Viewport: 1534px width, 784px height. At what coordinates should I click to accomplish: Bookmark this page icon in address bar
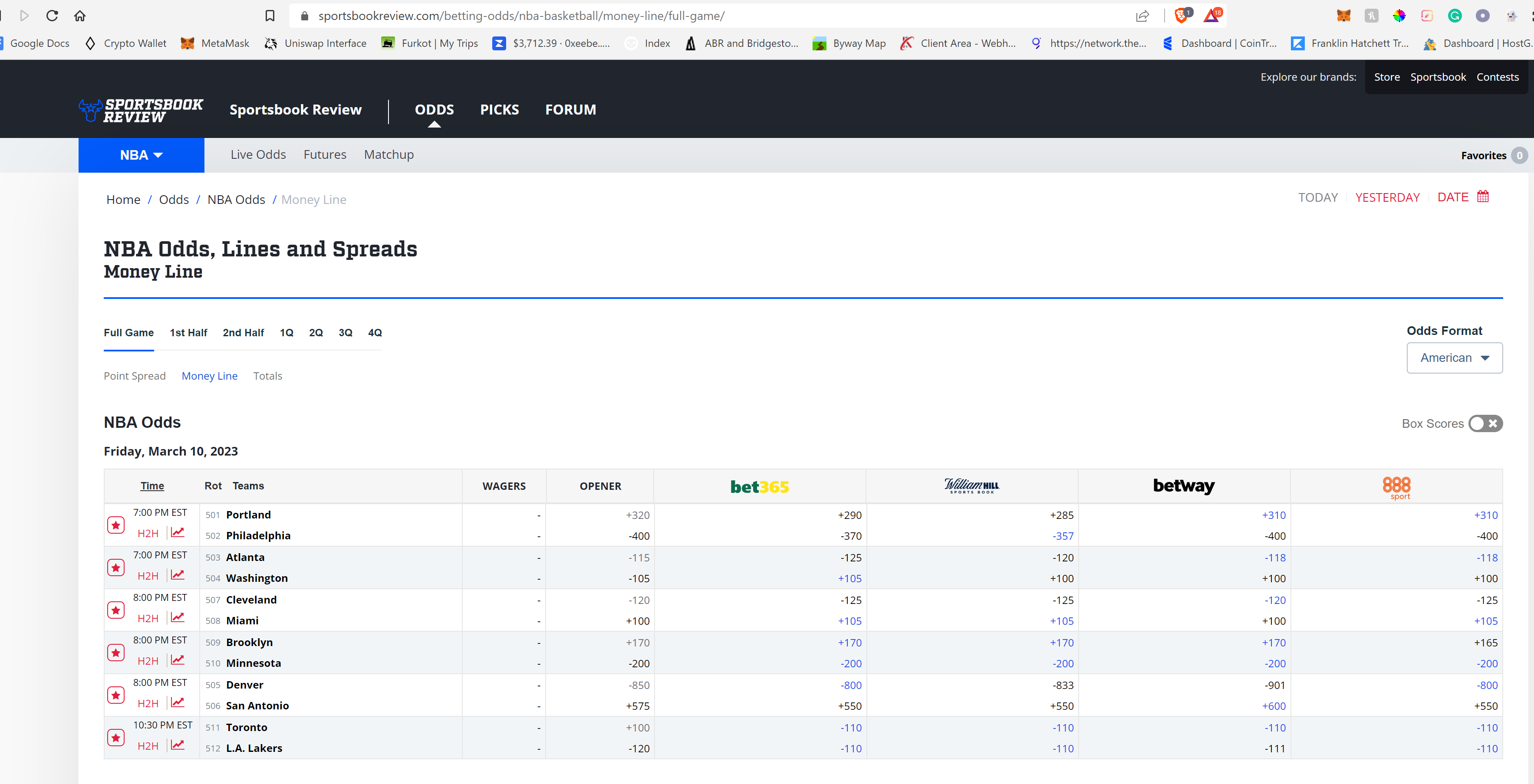270,16
